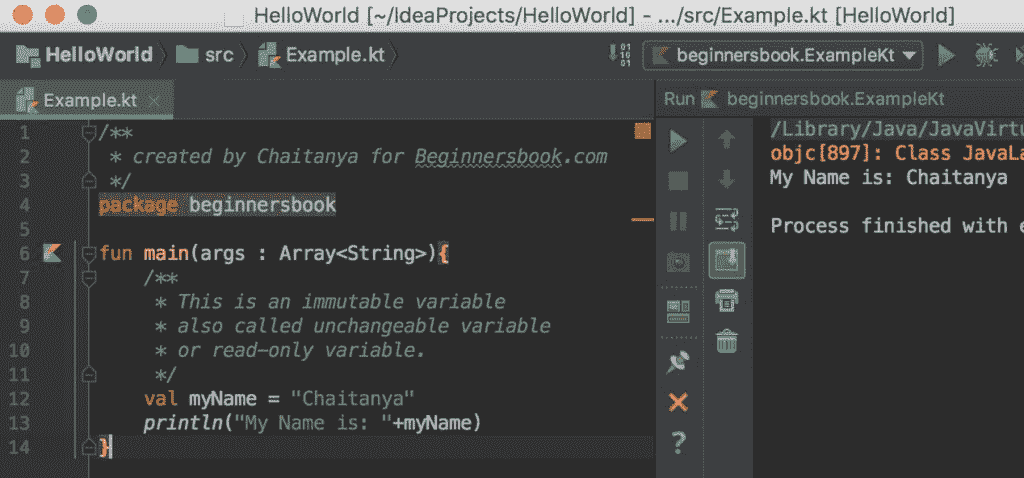
Task: Open the beginnersbook.ExampleKt run configuration dropdown
Action: pos(782,56)
